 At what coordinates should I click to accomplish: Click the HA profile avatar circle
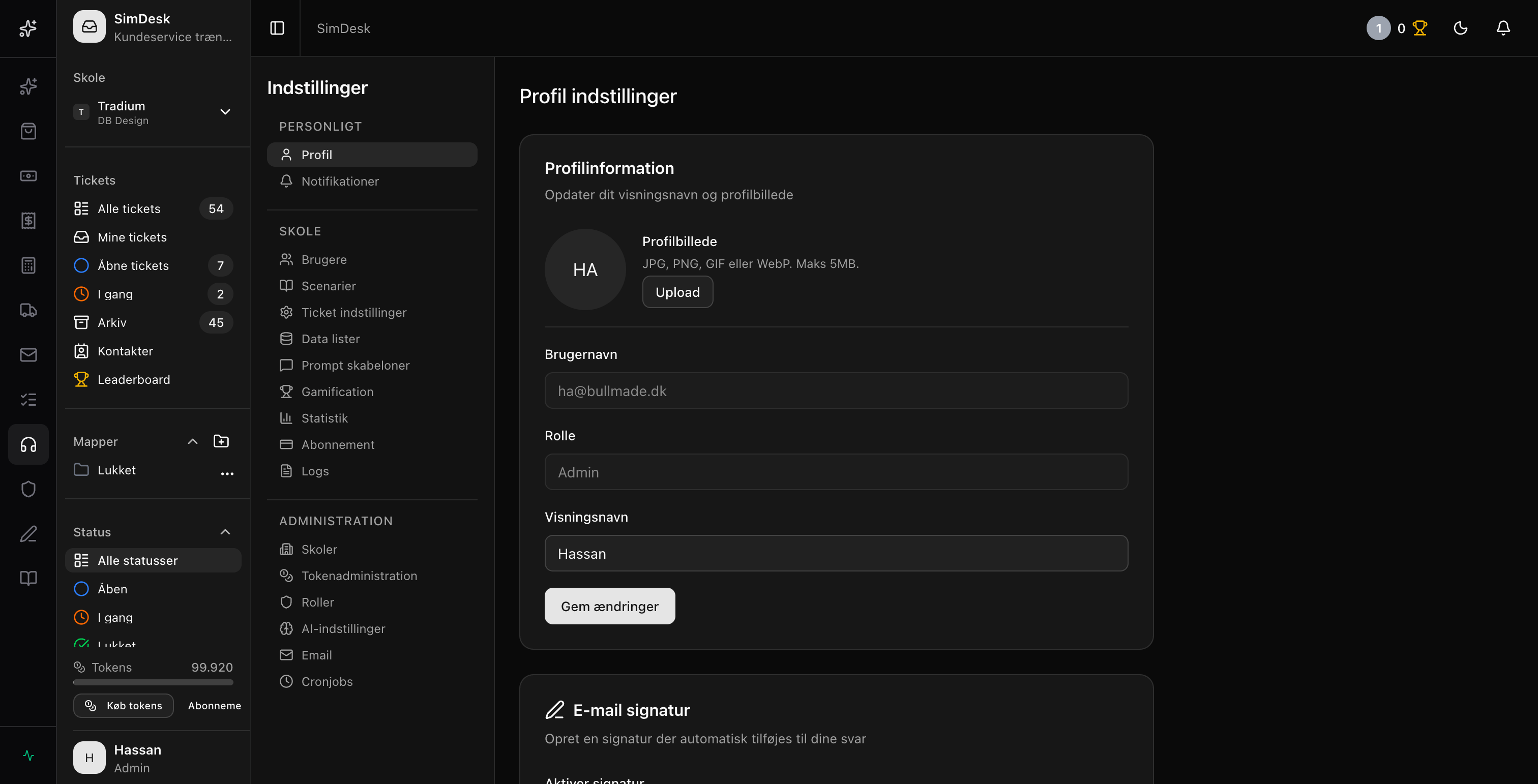point(585,269)
